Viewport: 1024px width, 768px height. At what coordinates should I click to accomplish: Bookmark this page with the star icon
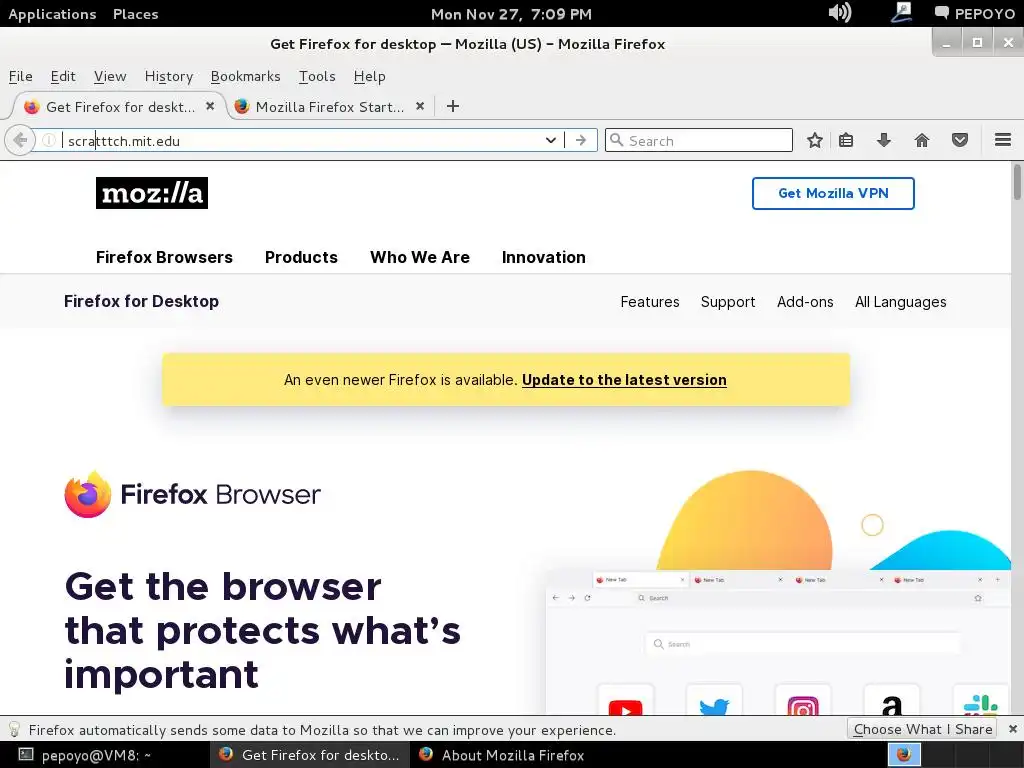[x=814, y=140]
